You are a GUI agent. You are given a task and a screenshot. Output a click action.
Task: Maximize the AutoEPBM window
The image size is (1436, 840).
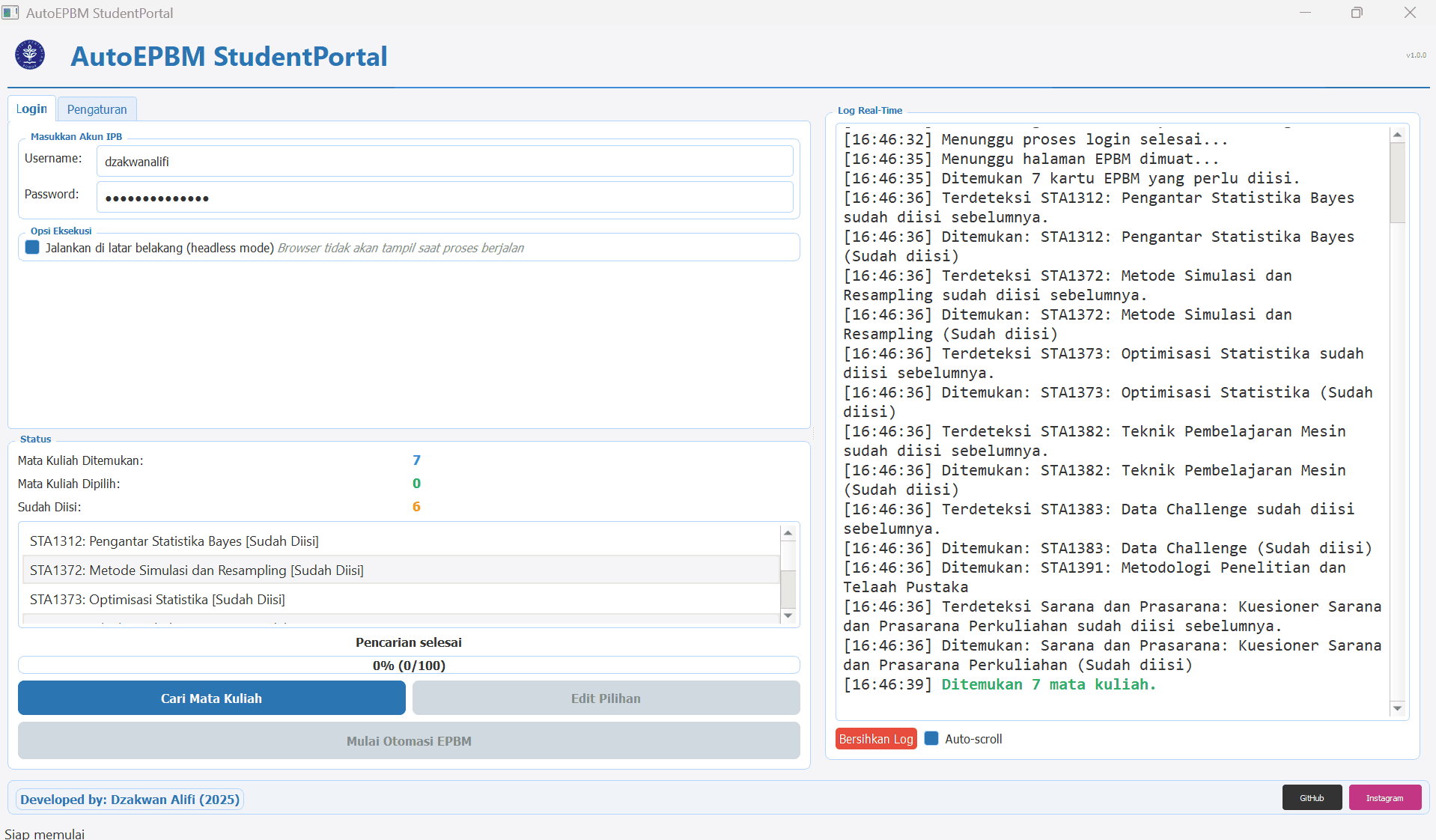(x=1357, y=13)
